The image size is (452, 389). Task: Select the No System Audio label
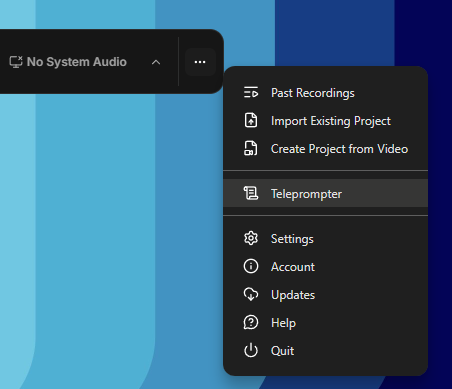click(77, 62)
